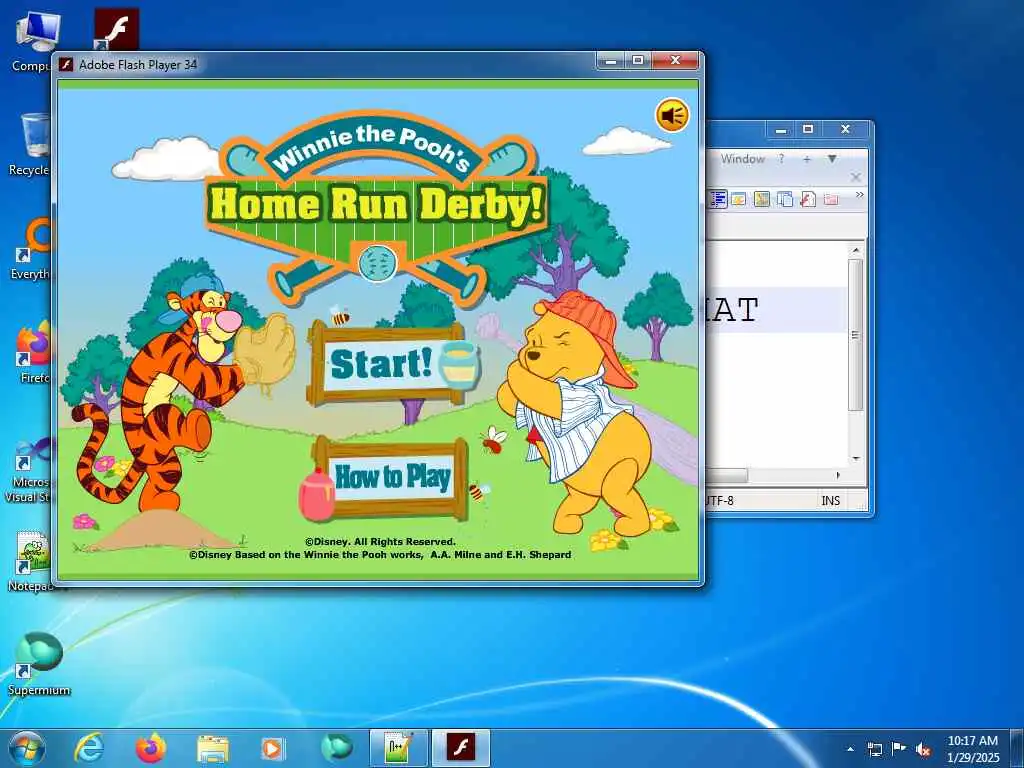
Task: Click the + button in Notepad++ menu bar
Action: coord(807,159)
